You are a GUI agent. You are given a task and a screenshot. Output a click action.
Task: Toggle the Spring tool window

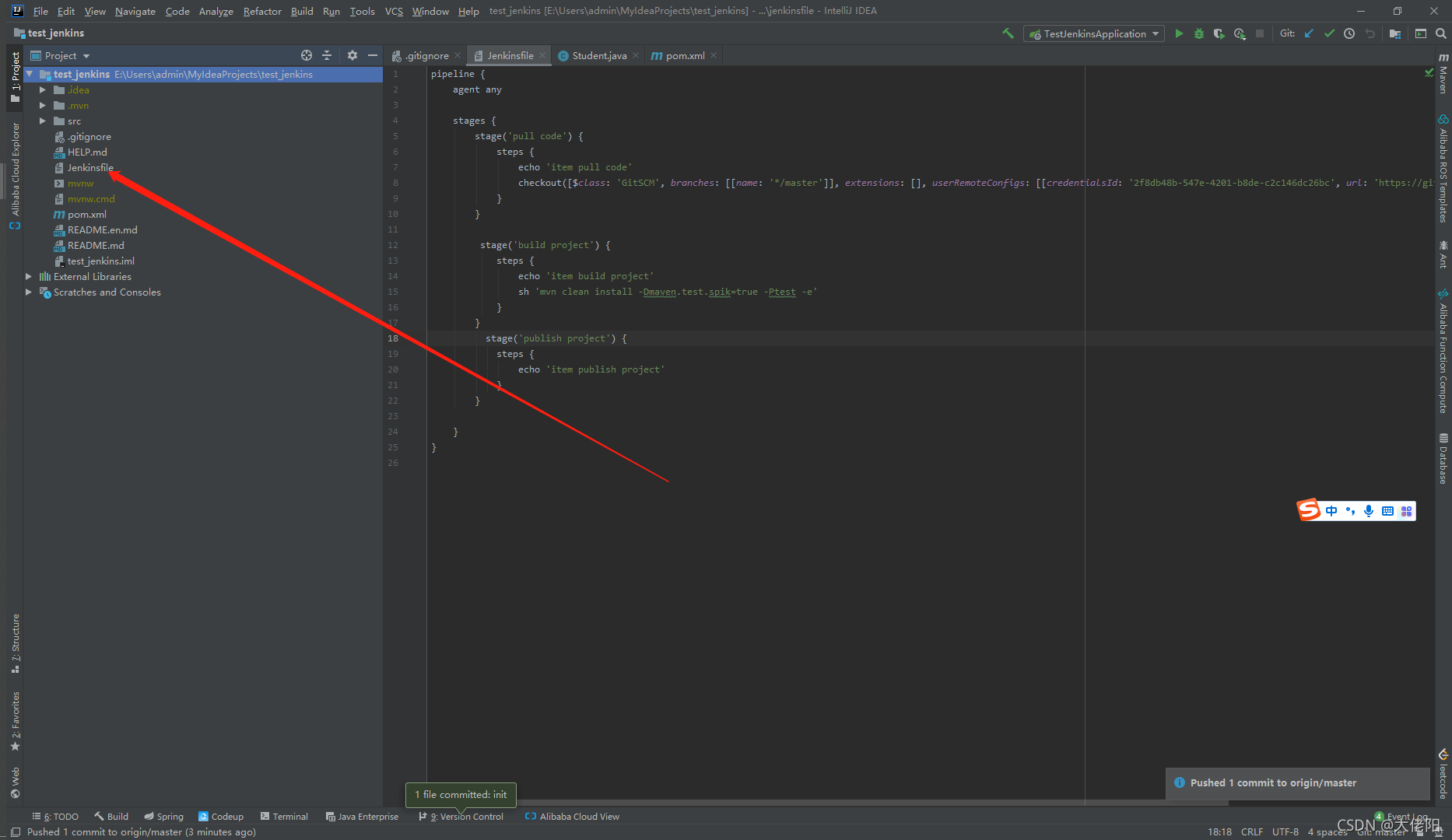(x=163, y=817)
